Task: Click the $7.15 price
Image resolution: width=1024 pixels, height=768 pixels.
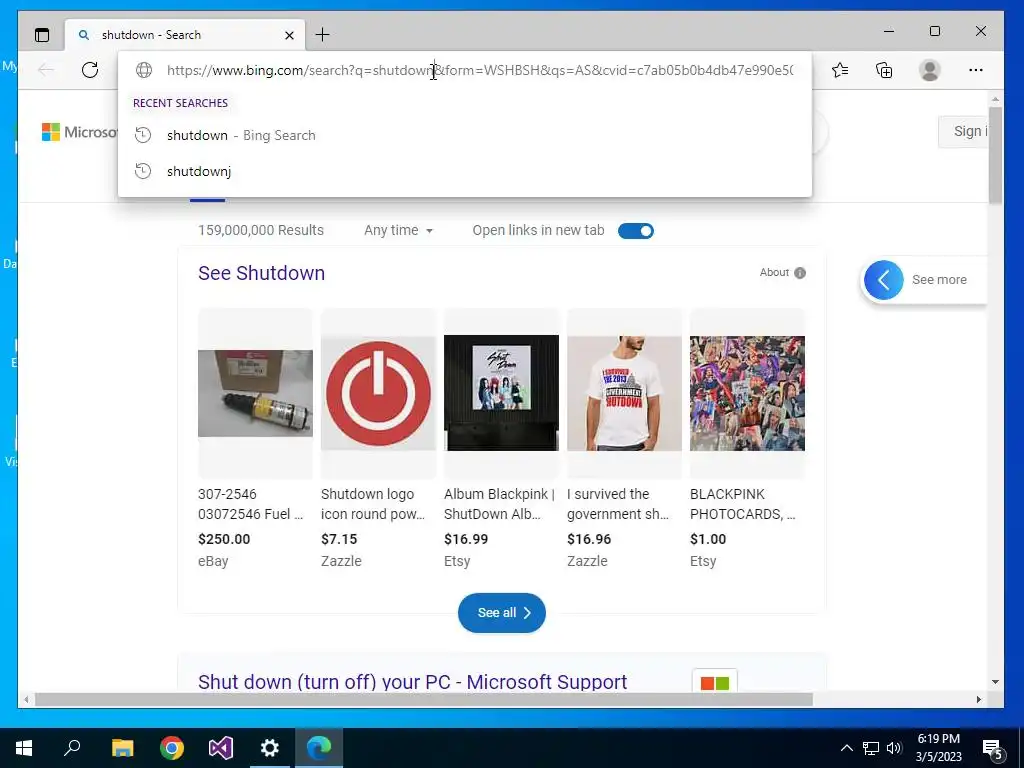Action: click(339, 539)
